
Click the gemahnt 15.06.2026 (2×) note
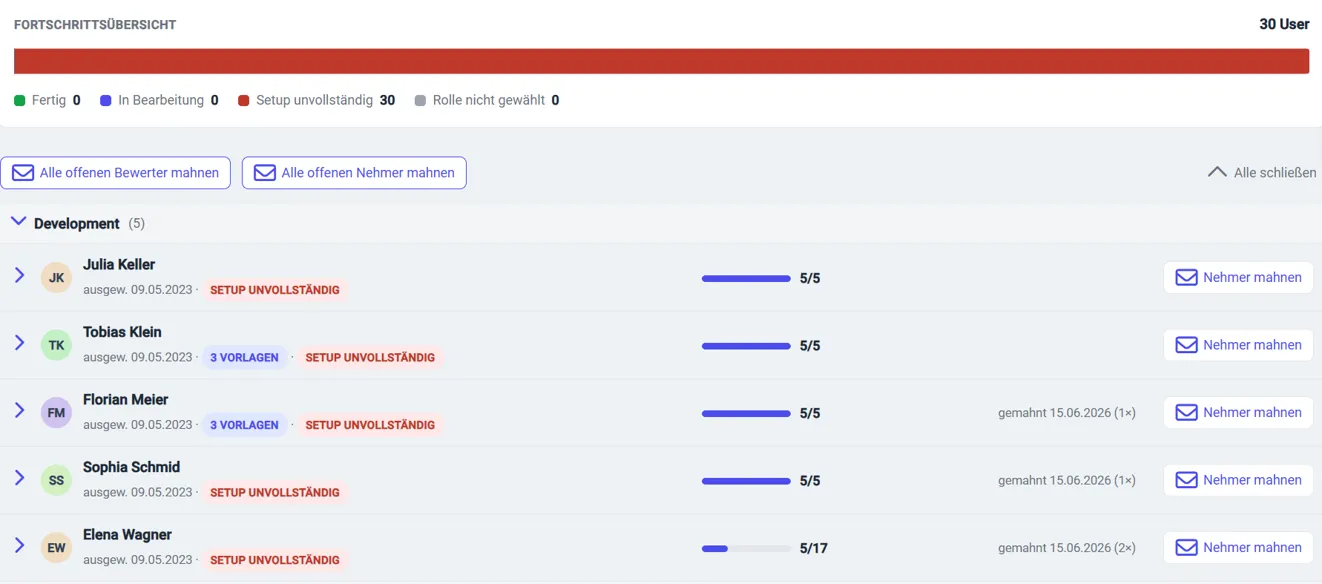point(1067,548)
